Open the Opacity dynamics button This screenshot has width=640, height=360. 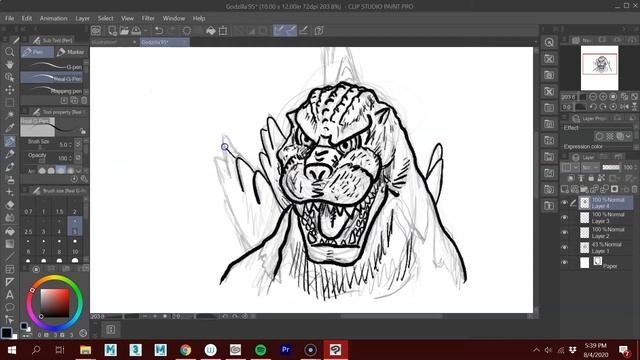(78, 158)
